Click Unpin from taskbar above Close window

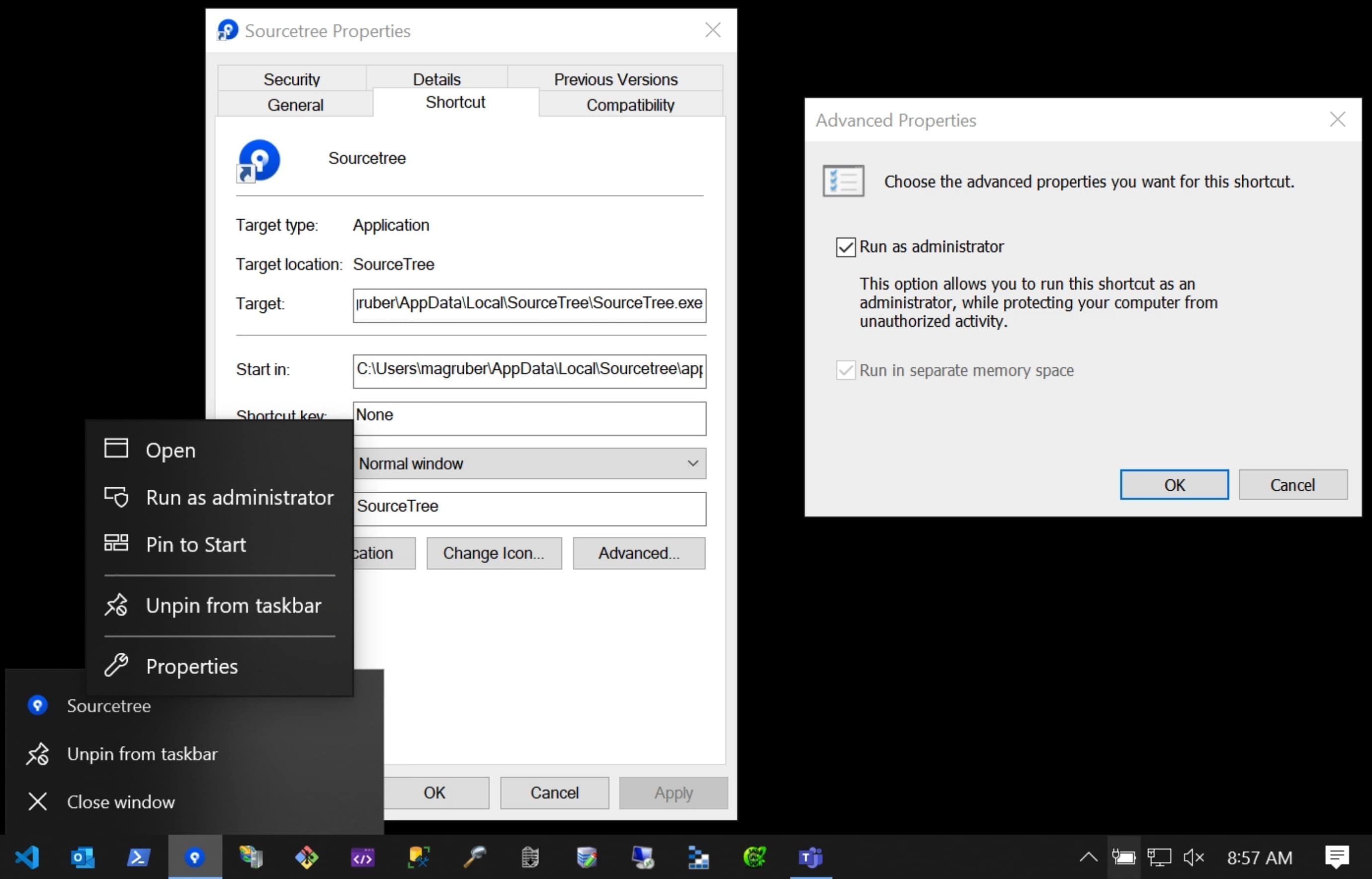point(194,754)
